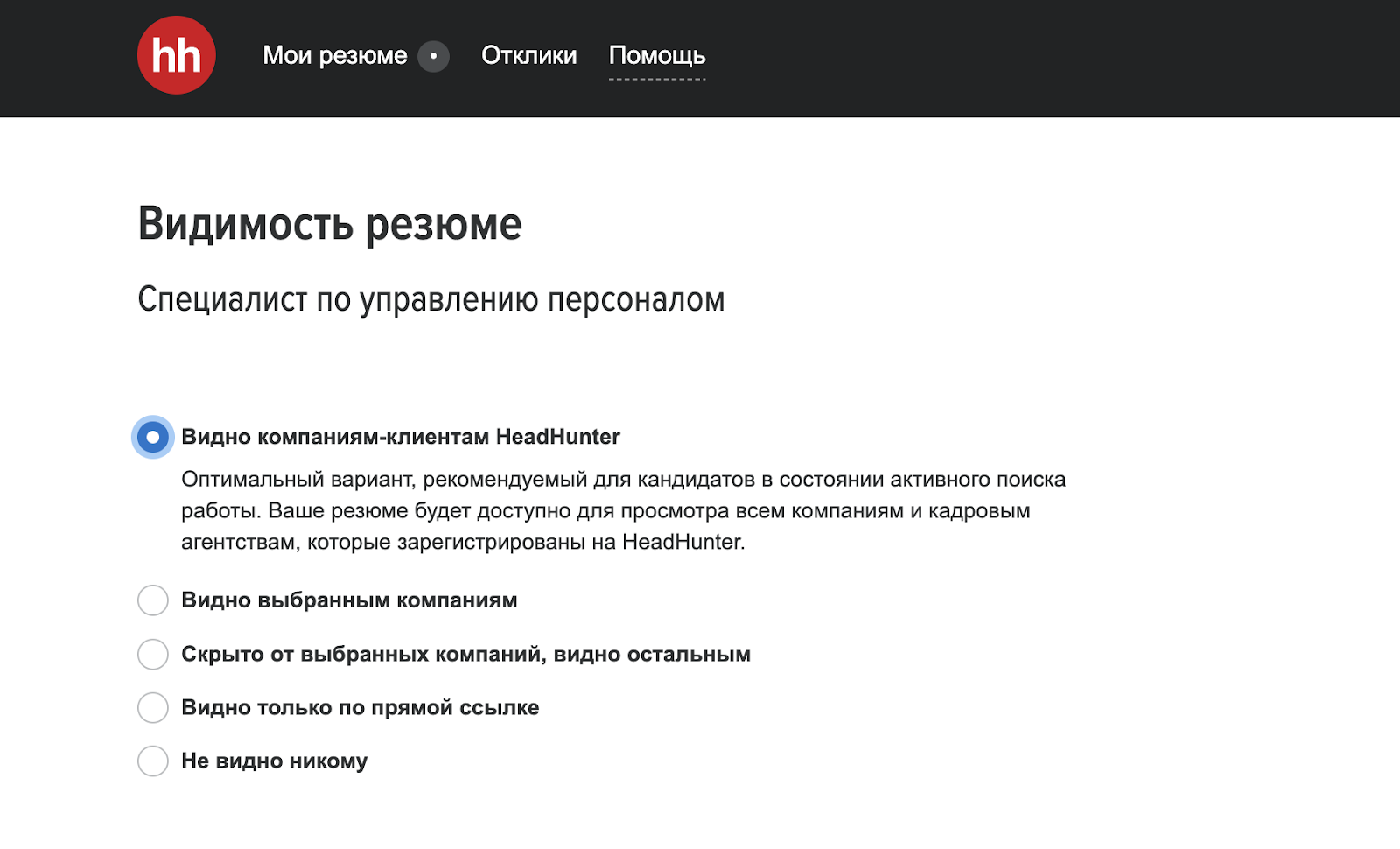Image resolution: width=1400 pixels, height=849 pixels.
Task: Pick the Видно только по прямой ссылке radio button
Action: click(x=153, y=708)
